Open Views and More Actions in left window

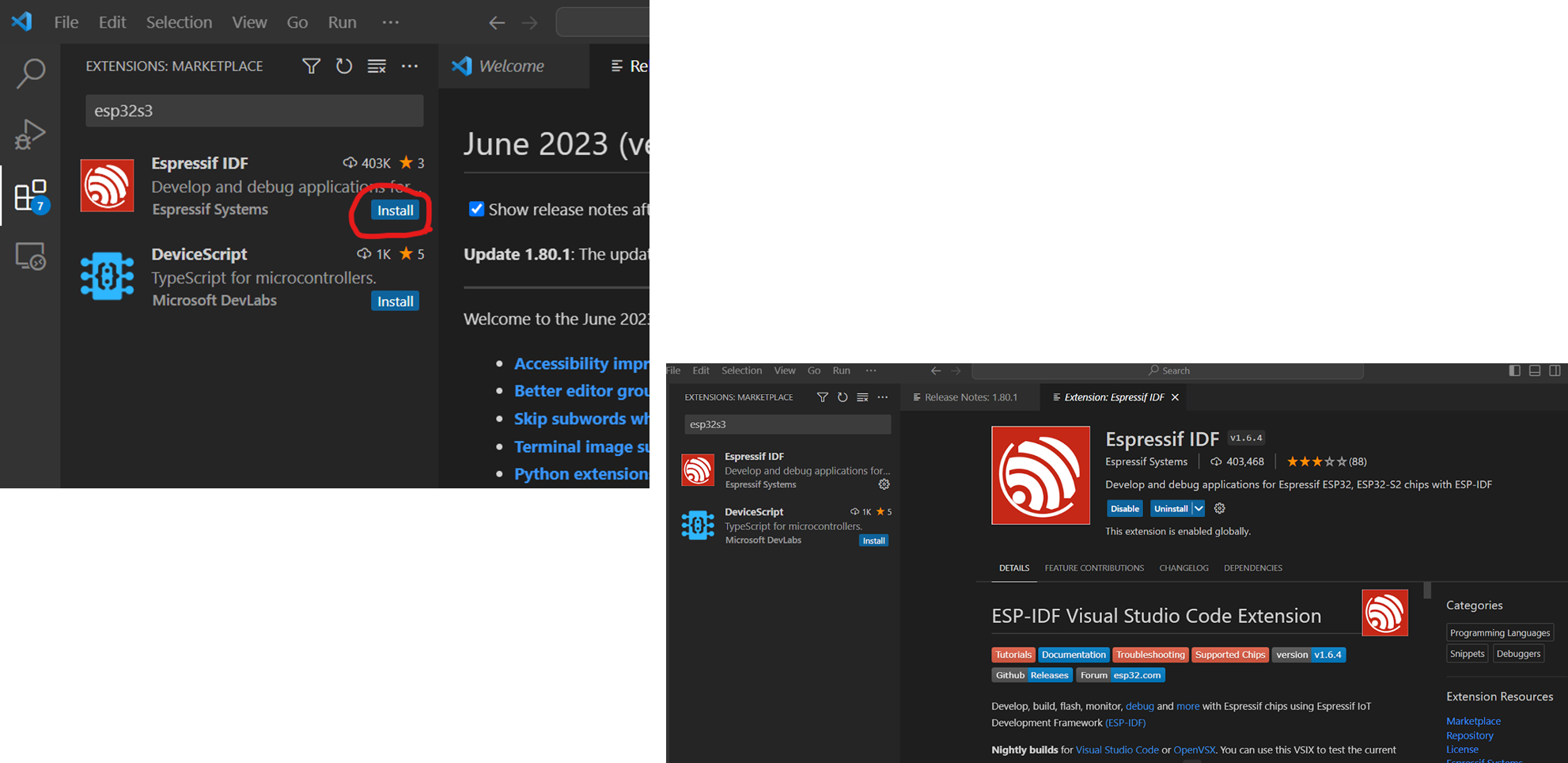pos(410,66)
